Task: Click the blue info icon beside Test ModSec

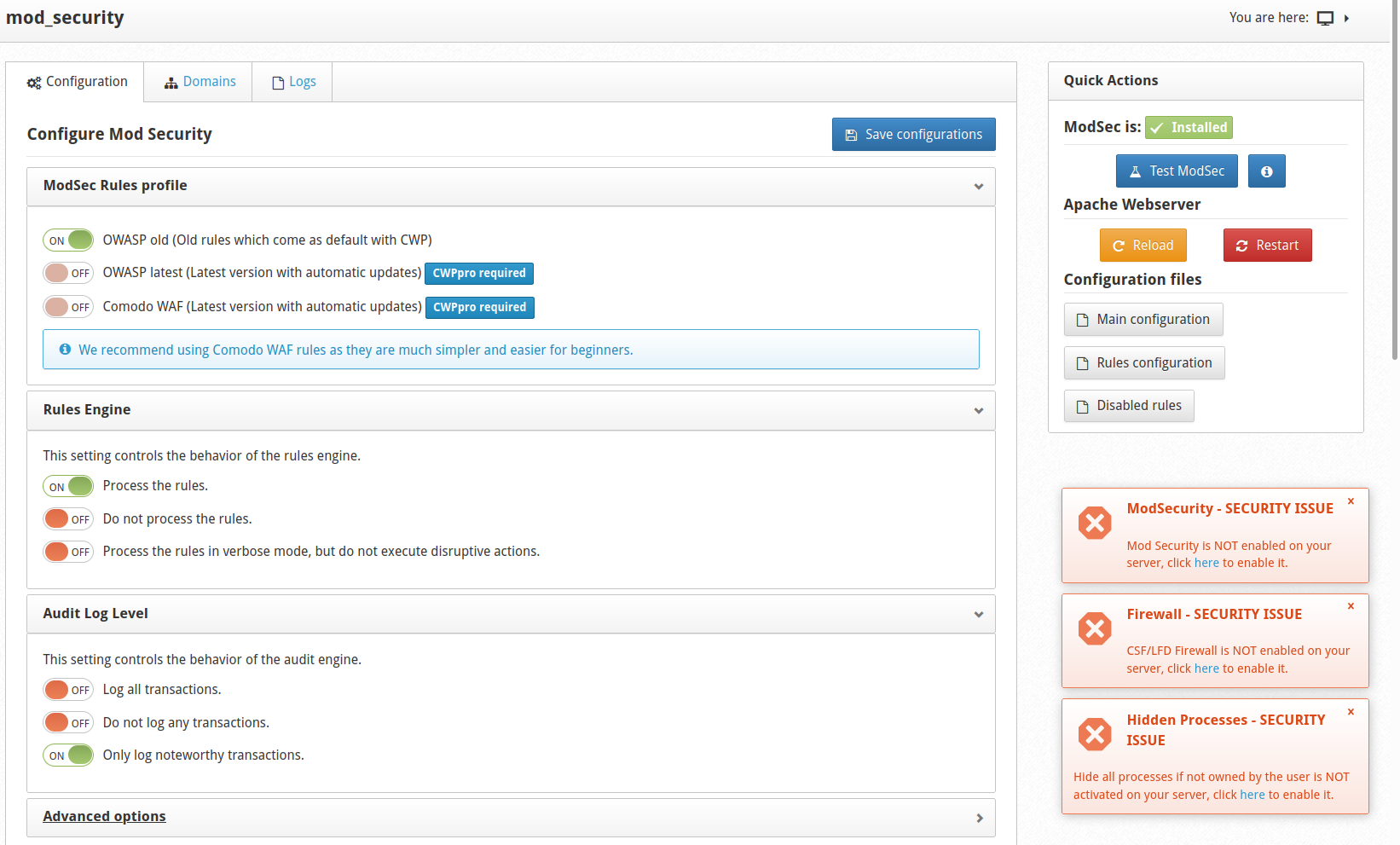Action: (x=1266, y=171)
